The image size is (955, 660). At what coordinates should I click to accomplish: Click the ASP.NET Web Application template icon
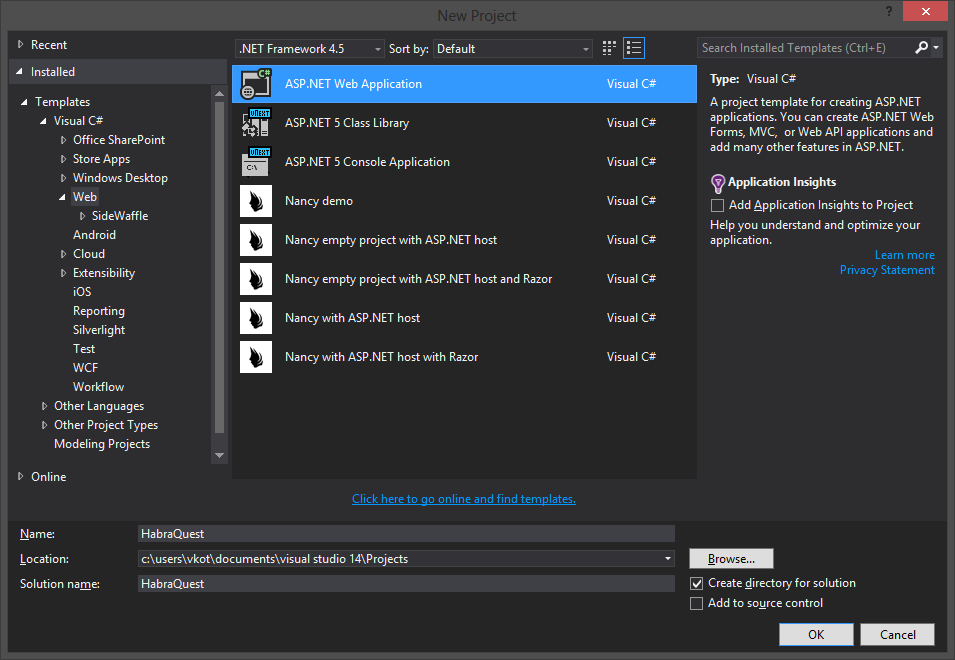[x=256, y=84]
